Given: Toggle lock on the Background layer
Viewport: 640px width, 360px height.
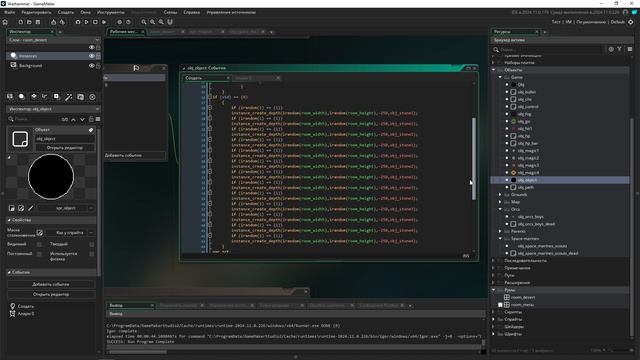Looking at the screenshot, I should point(98,65).
